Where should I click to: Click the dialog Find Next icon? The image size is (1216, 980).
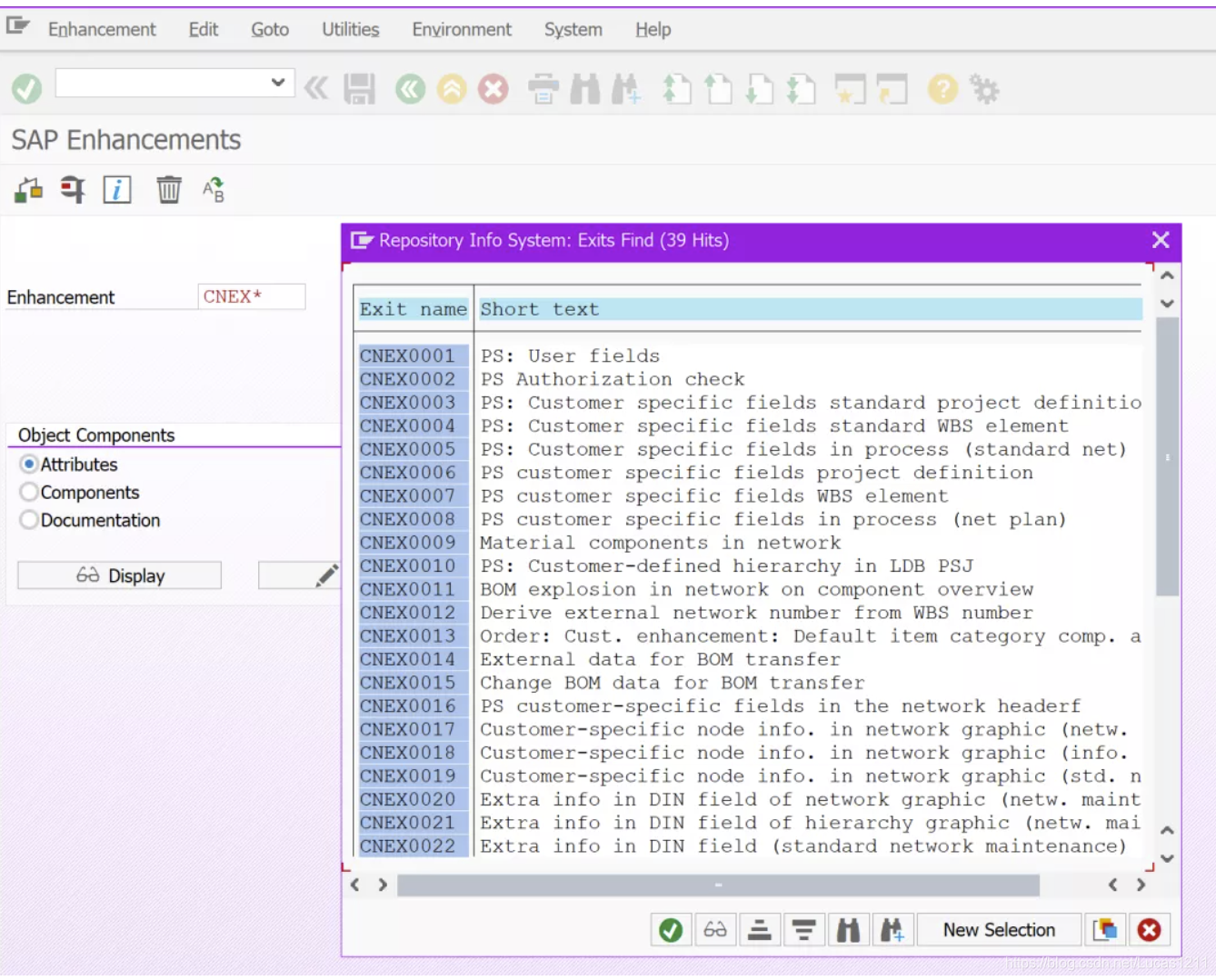(x=892, y=930)
